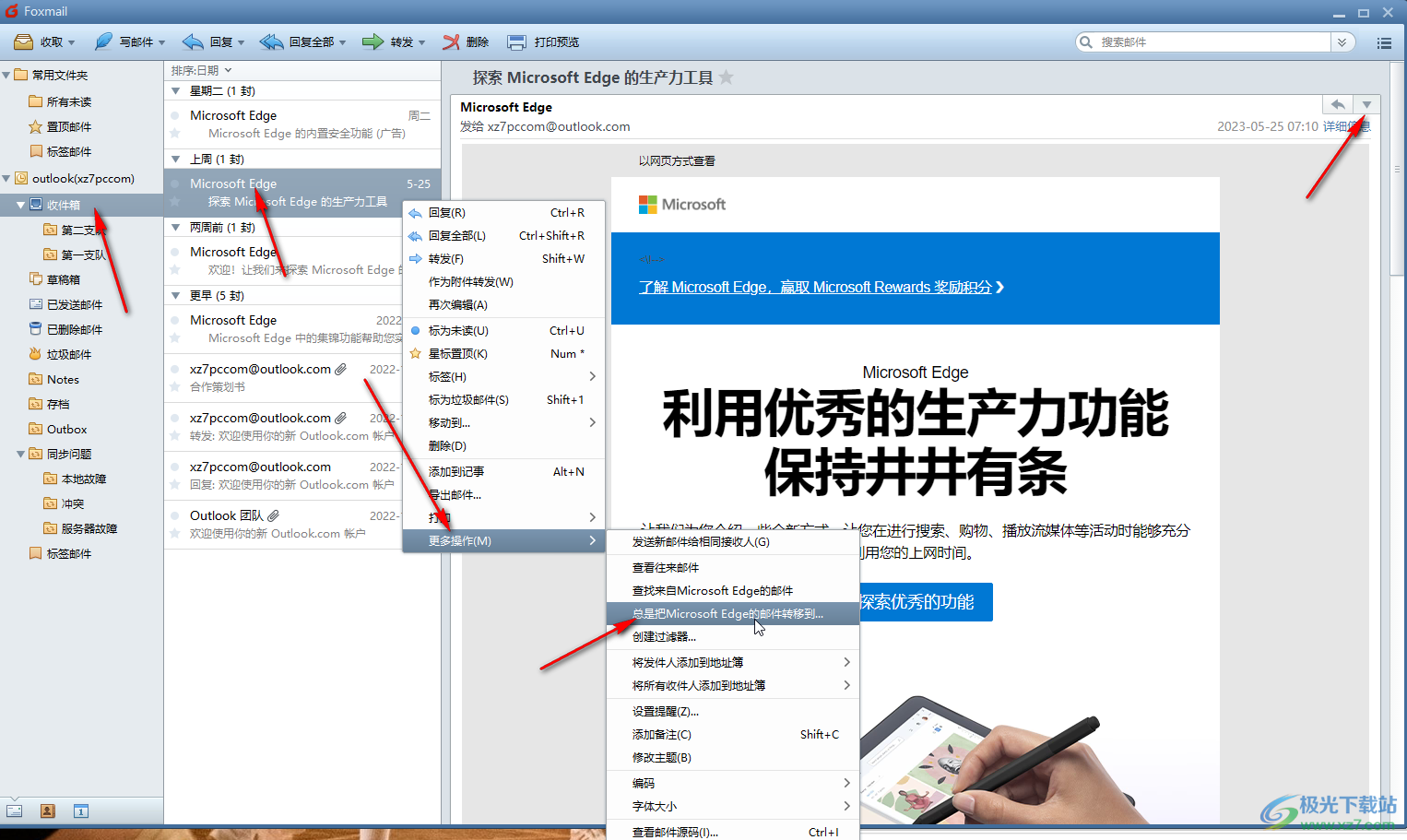Choose 设置提醒(Z) in submenu
The height and width of the screenshot is (840, 1407).
coord(733,711)
